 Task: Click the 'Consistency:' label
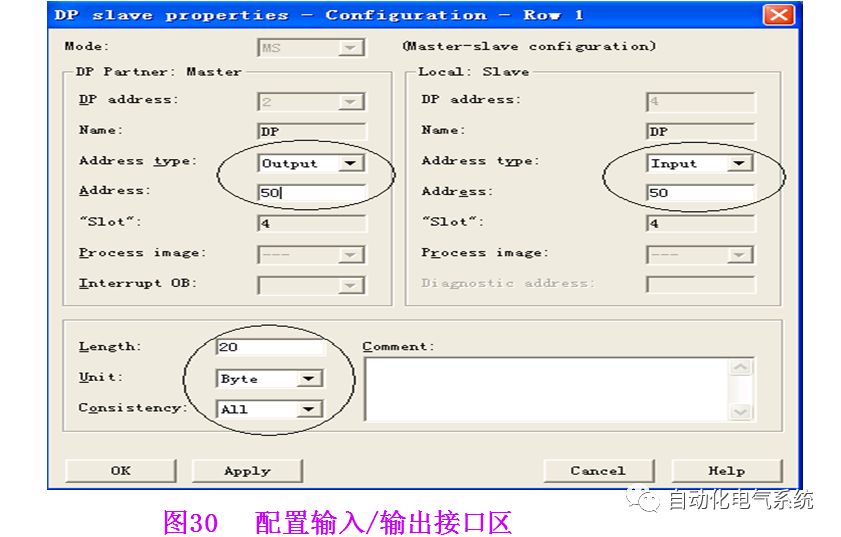click(x=132, y=408)
